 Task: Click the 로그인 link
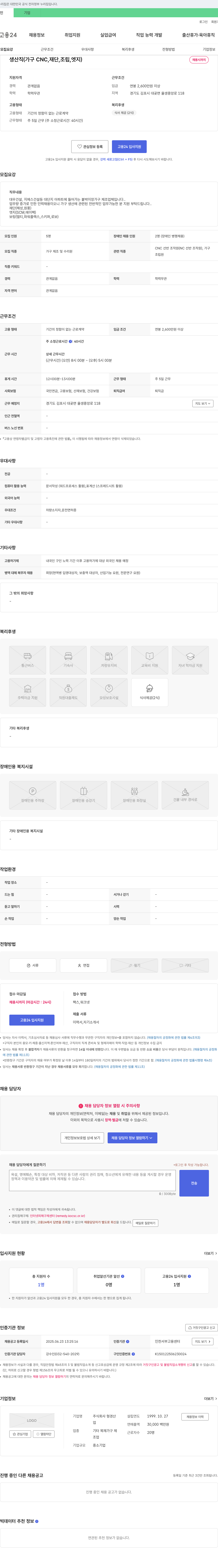pos(203,21)
